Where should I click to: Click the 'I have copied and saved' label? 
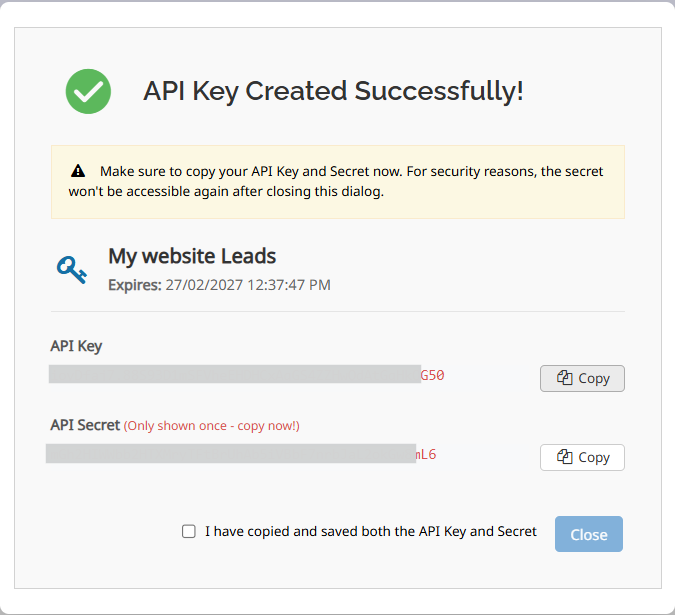pyautogui.click(x=370, y=532)
